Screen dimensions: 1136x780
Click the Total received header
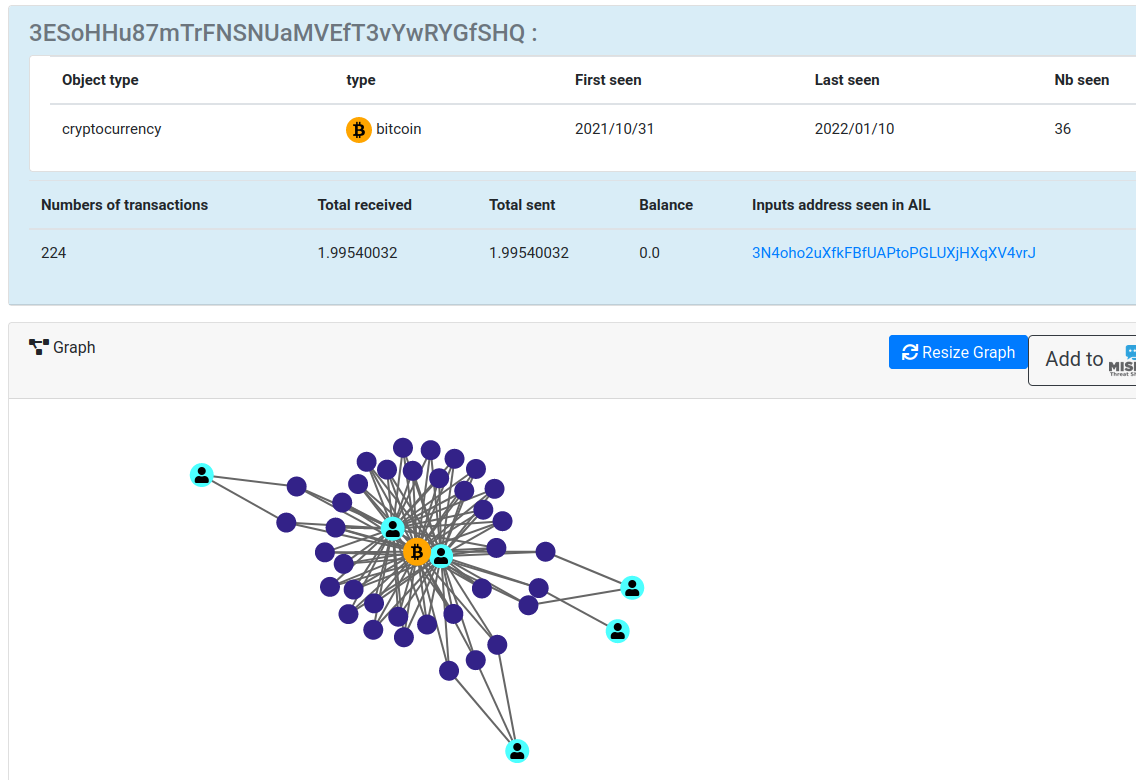tap(364, 205)
